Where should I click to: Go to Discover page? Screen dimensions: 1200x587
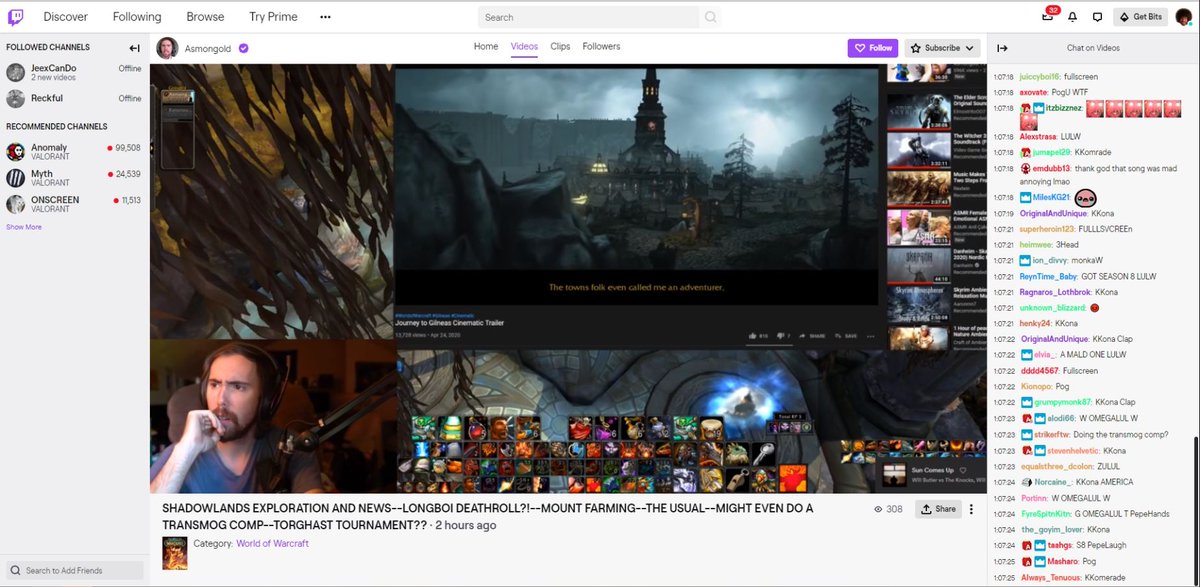tap(66, 17)
